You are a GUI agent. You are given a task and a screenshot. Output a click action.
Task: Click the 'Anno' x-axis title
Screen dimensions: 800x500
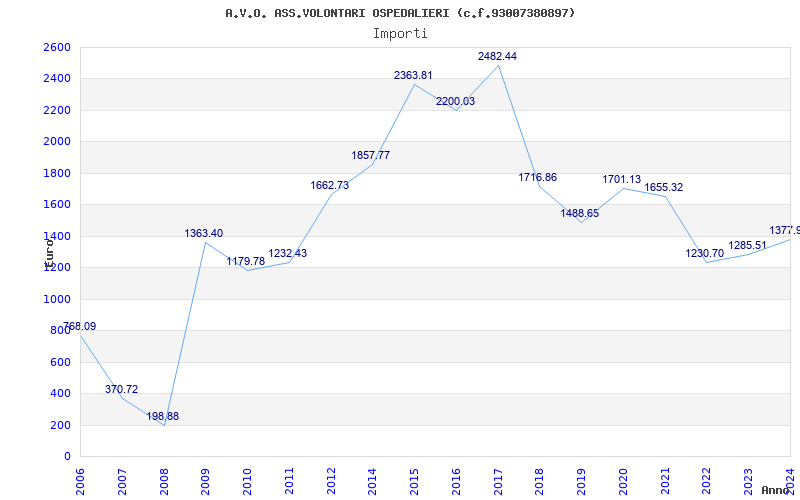click(x=774, y=490)
